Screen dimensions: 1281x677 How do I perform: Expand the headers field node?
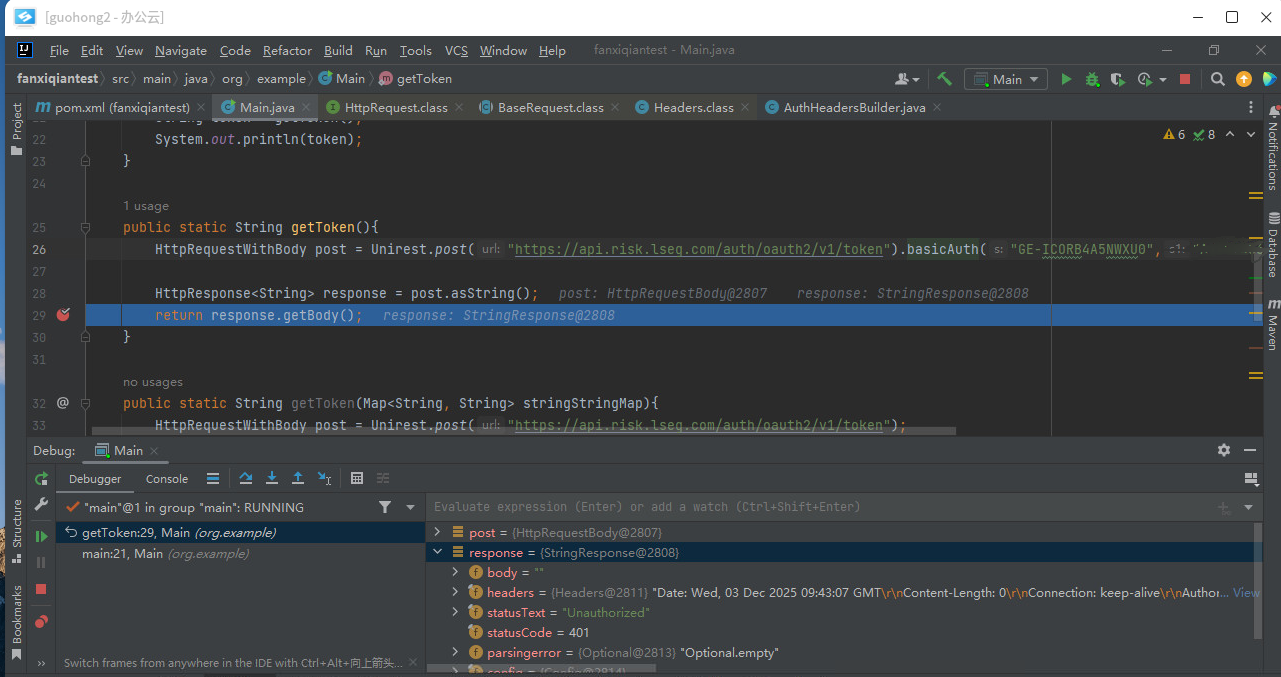[x=456, y=593]
